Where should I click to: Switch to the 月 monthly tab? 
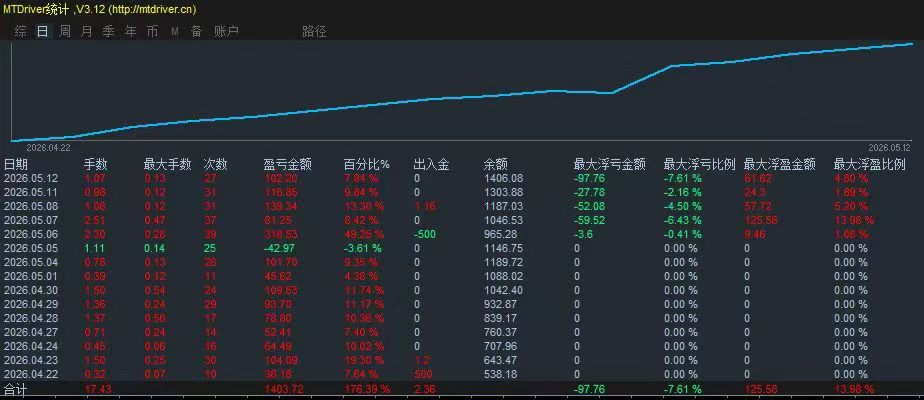click(87, 32)
